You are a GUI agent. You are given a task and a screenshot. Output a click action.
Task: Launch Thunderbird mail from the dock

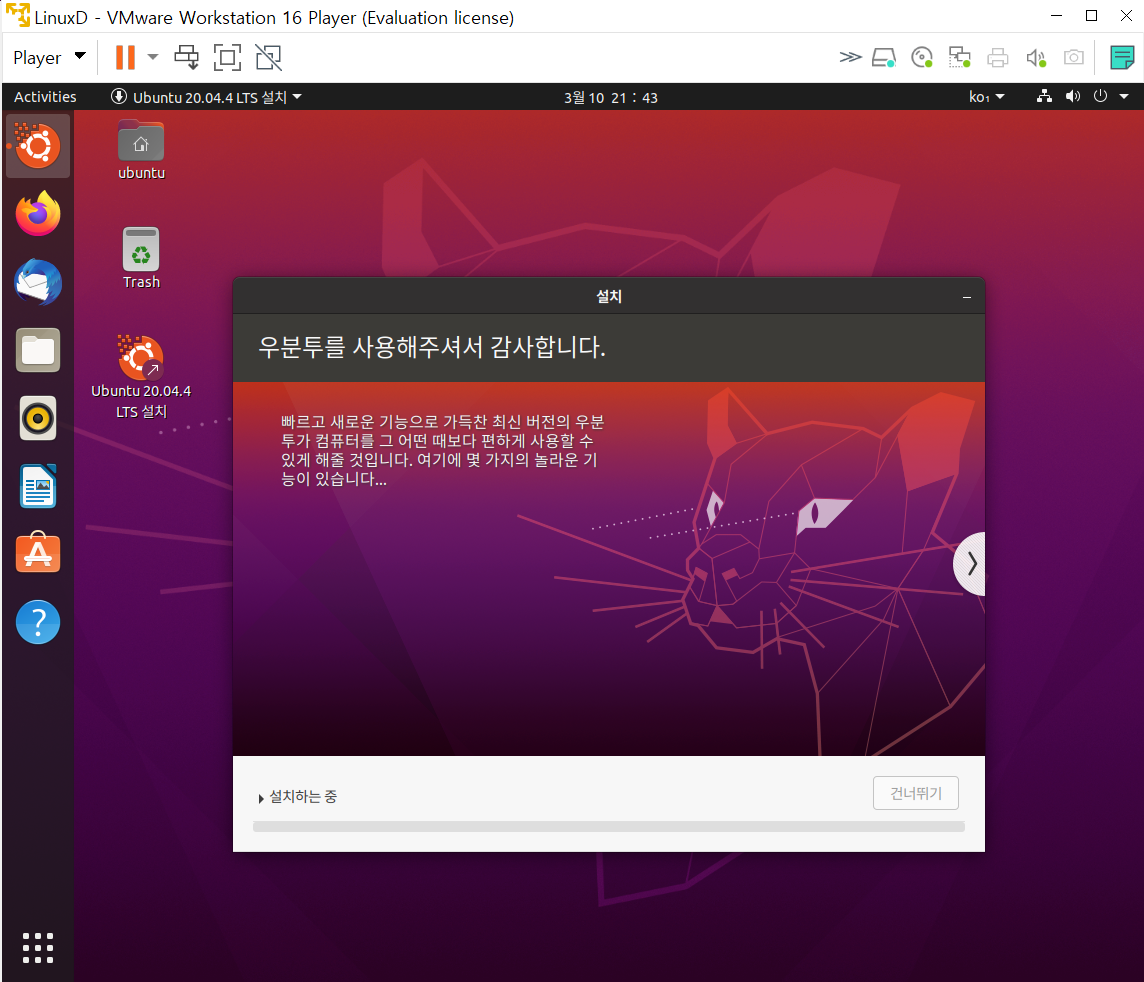[38, 282]
